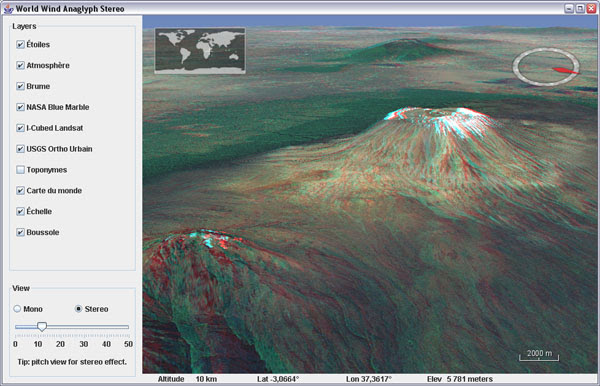
Task: Click the red compass needle
Action: point(566,70)
